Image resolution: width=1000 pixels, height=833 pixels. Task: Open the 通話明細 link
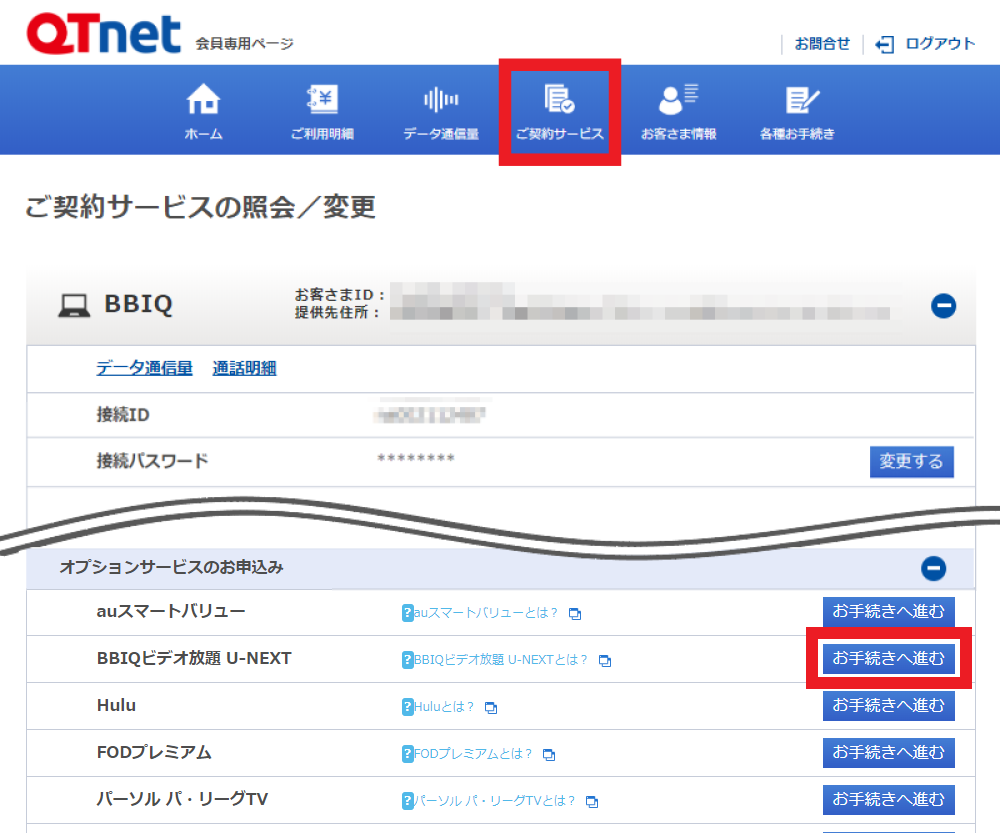click(244, 368)
